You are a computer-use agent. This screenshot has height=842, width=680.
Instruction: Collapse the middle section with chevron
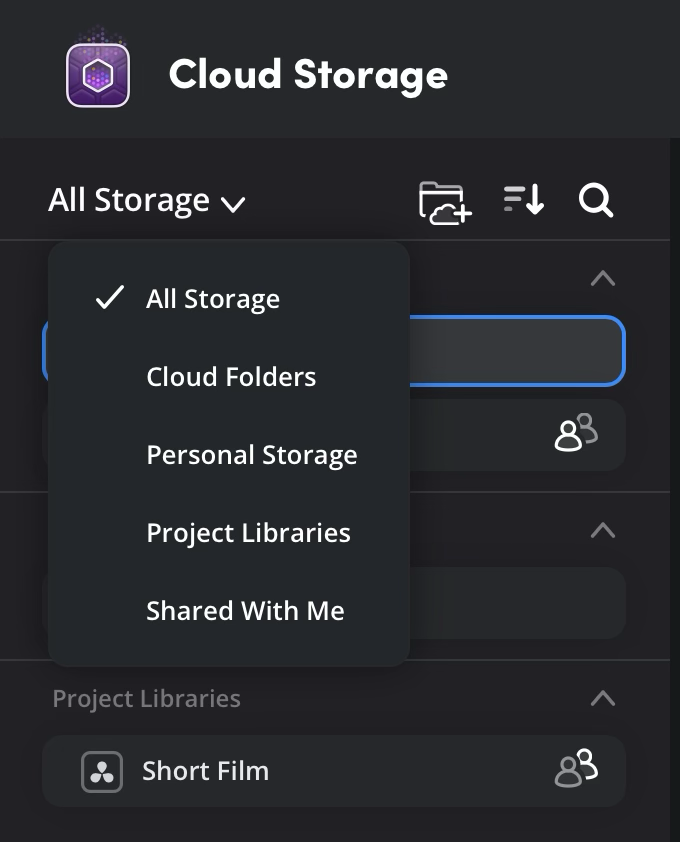(x=602, y=530)
